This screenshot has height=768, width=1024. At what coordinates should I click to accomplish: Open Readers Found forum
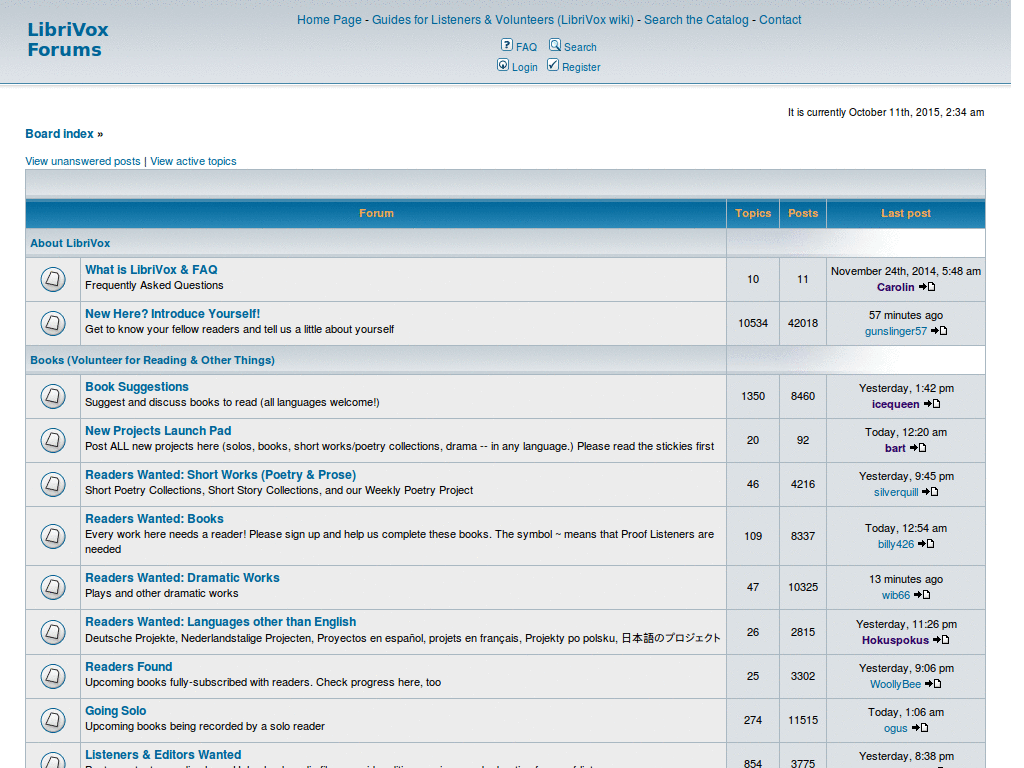tap(129, 667)
